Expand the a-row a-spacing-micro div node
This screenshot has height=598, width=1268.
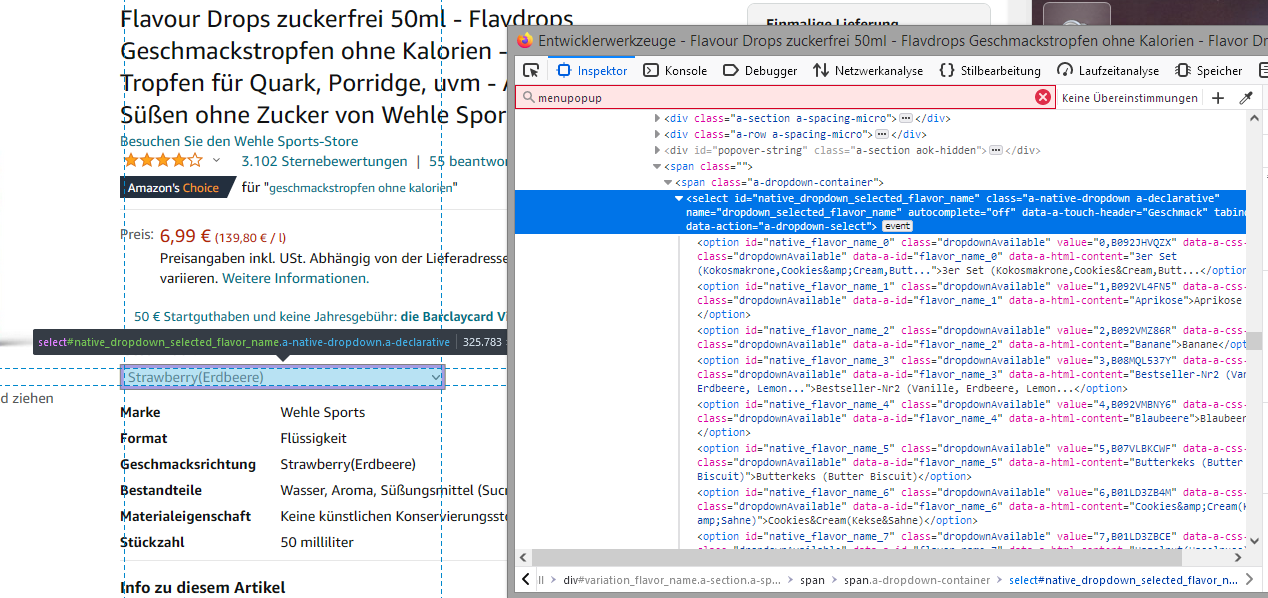pos(657,134)
